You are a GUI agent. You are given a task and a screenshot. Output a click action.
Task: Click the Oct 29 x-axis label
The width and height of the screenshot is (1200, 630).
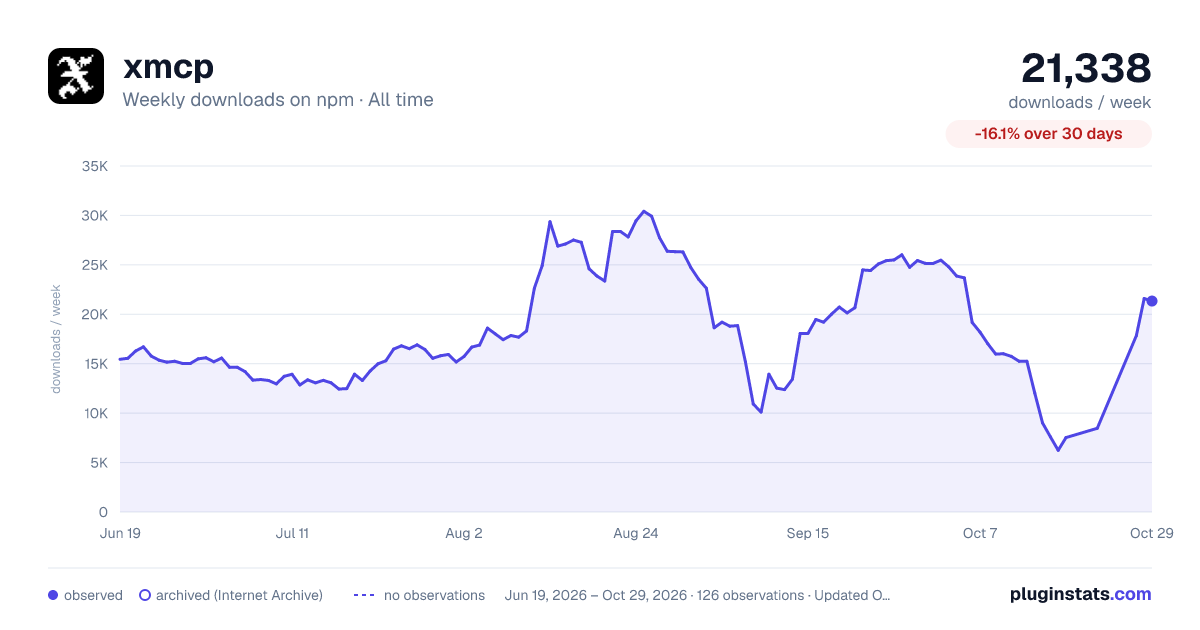[1151, 533]
